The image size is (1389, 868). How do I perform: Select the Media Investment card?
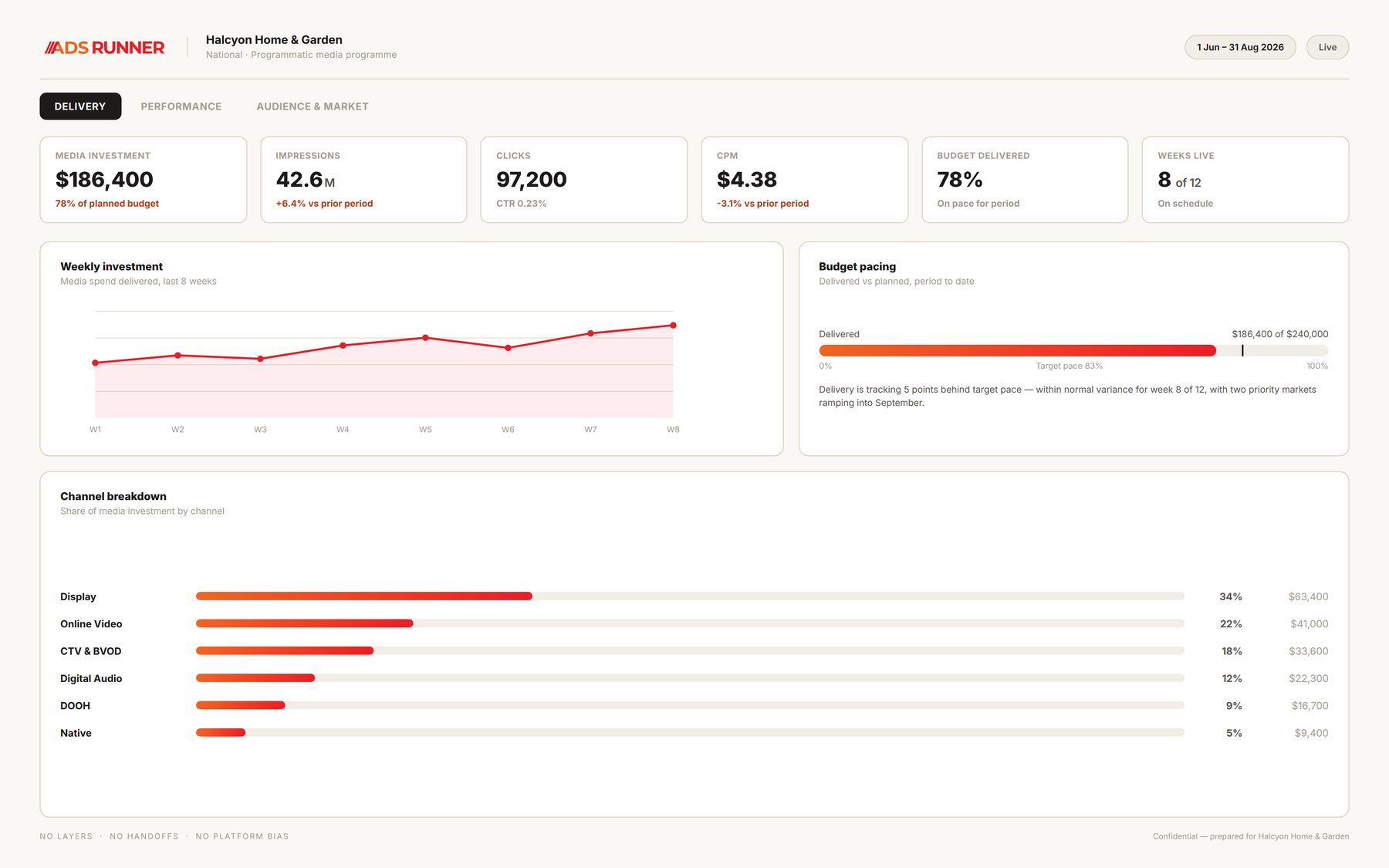coord(144,180)
